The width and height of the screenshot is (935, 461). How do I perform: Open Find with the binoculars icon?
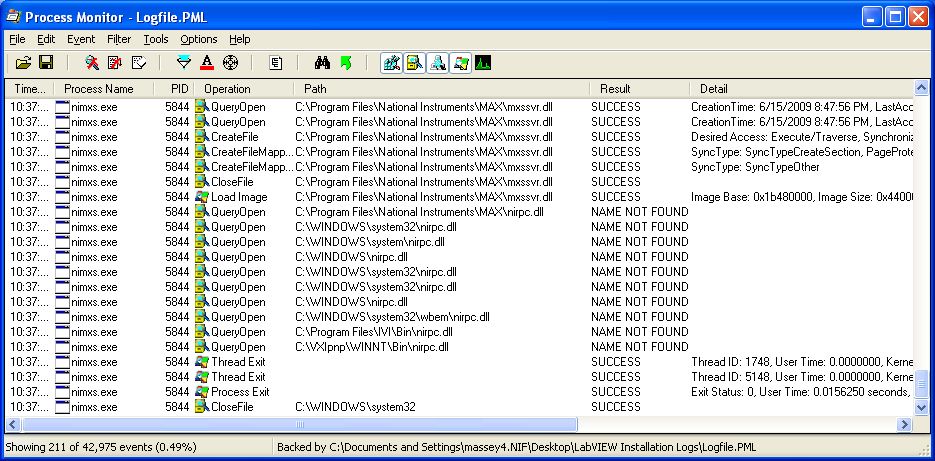(x=323, y=63)
